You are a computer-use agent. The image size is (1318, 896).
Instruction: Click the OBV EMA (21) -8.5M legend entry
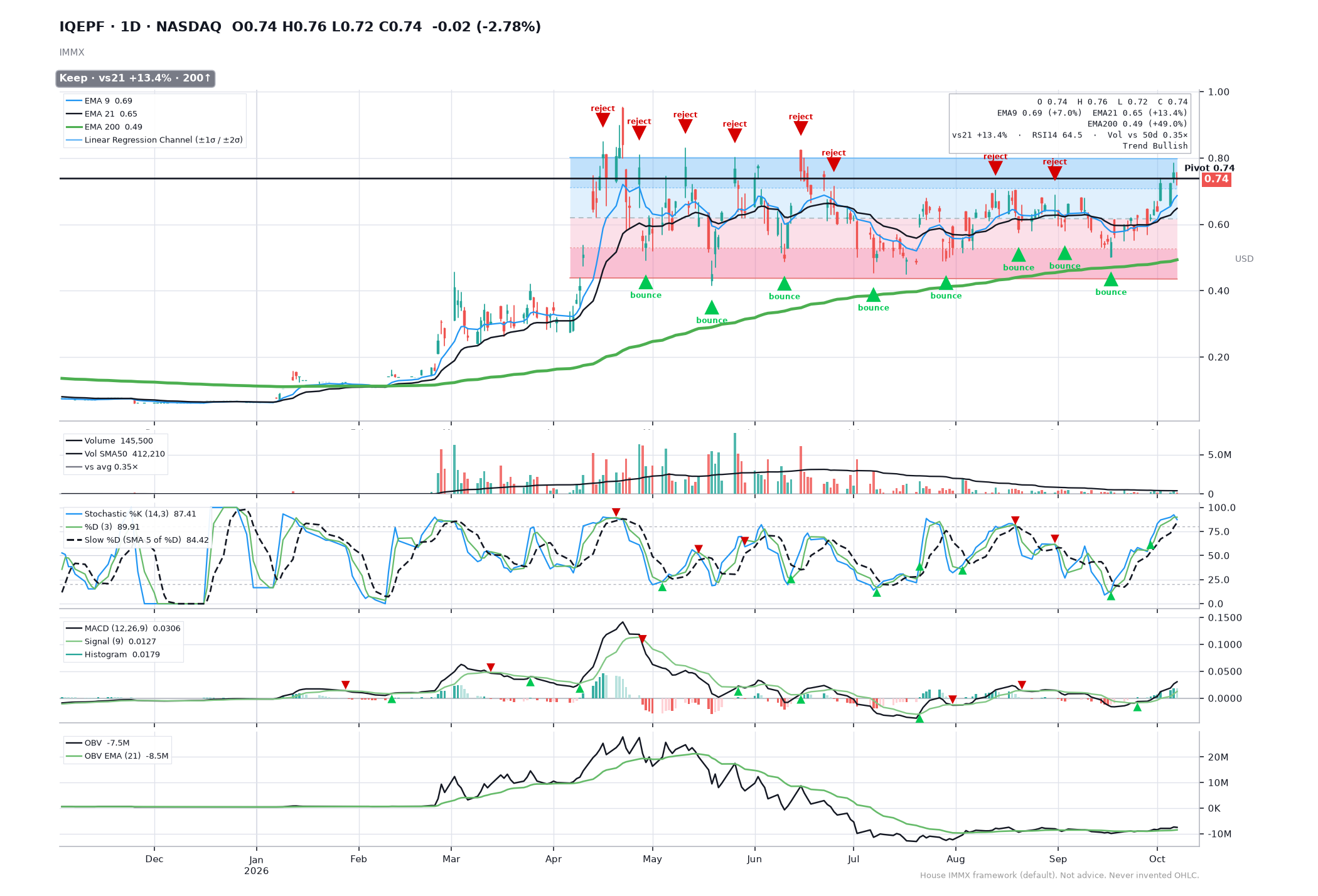pos(117,756)
